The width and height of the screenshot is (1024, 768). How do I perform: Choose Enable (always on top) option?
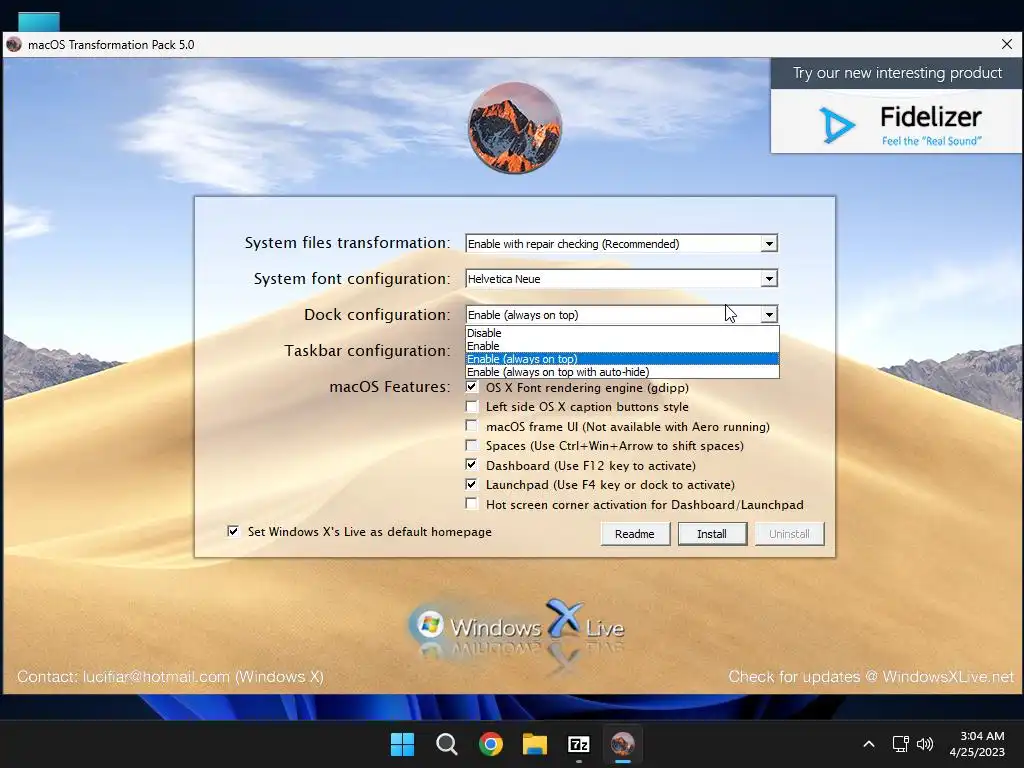pyautogui.click(x=622, y=359)
